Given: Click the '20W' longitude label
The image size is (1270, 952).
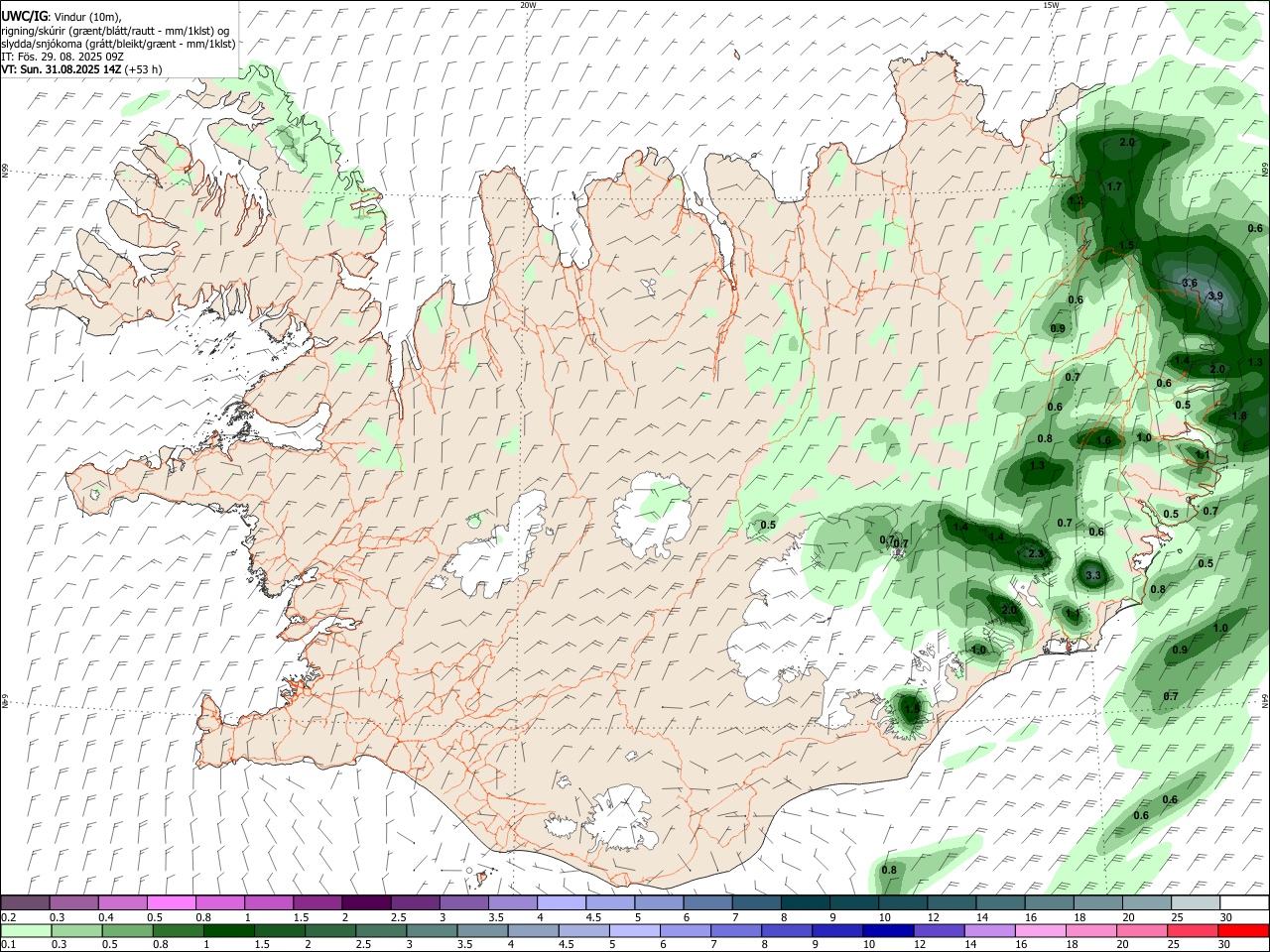Looking at the screenshot, I should coord(528,5).
